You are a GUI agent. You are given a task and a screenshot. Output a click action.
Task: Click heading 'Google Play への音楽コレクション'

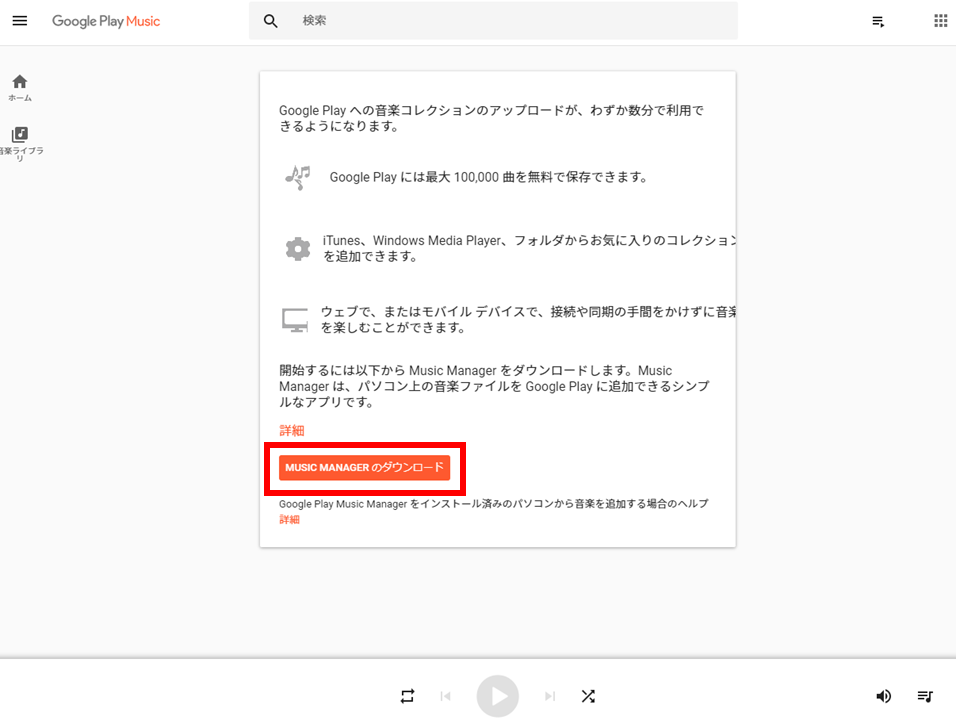coord(491,118)
